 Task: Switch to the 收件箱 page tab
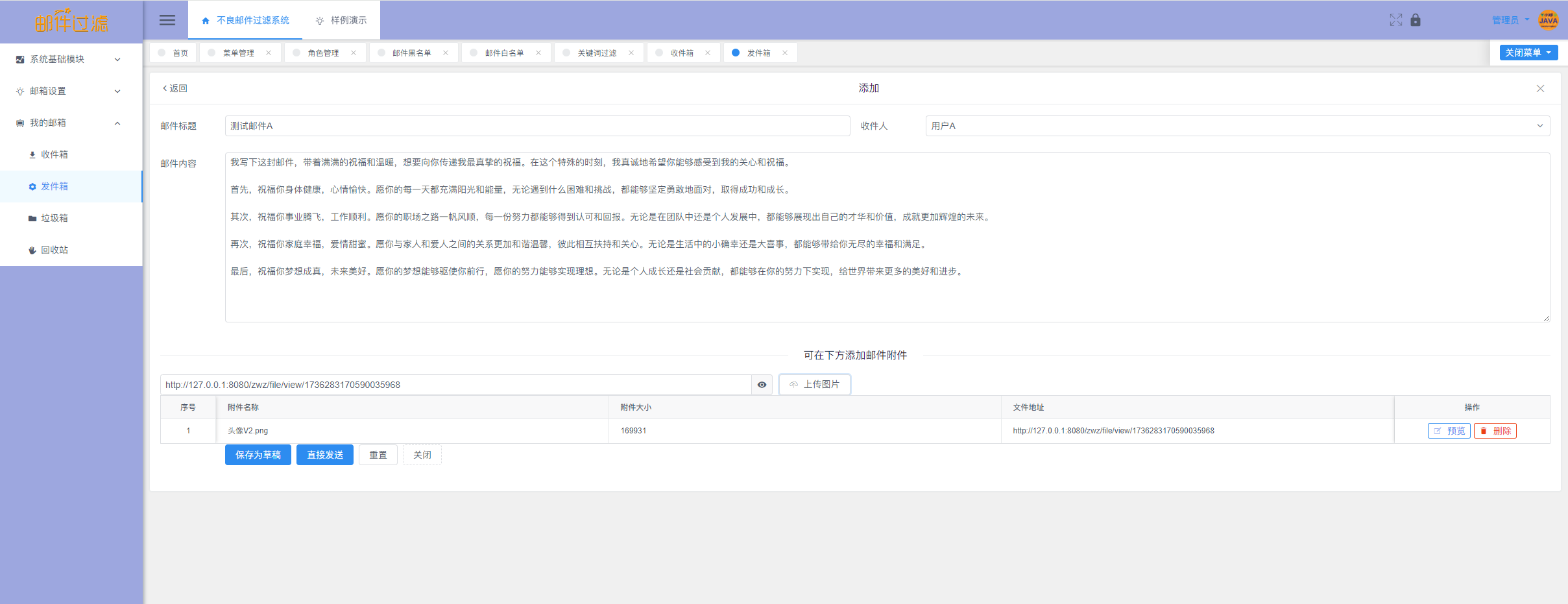click(x=682, y=53)
